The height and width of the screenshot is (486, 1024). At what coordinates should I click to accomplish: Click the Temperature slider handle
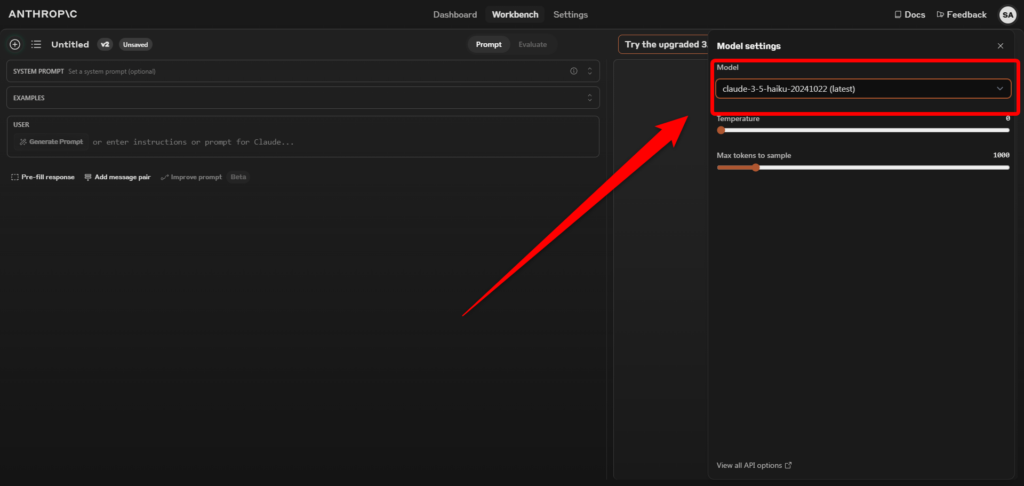tap(721, 130)
